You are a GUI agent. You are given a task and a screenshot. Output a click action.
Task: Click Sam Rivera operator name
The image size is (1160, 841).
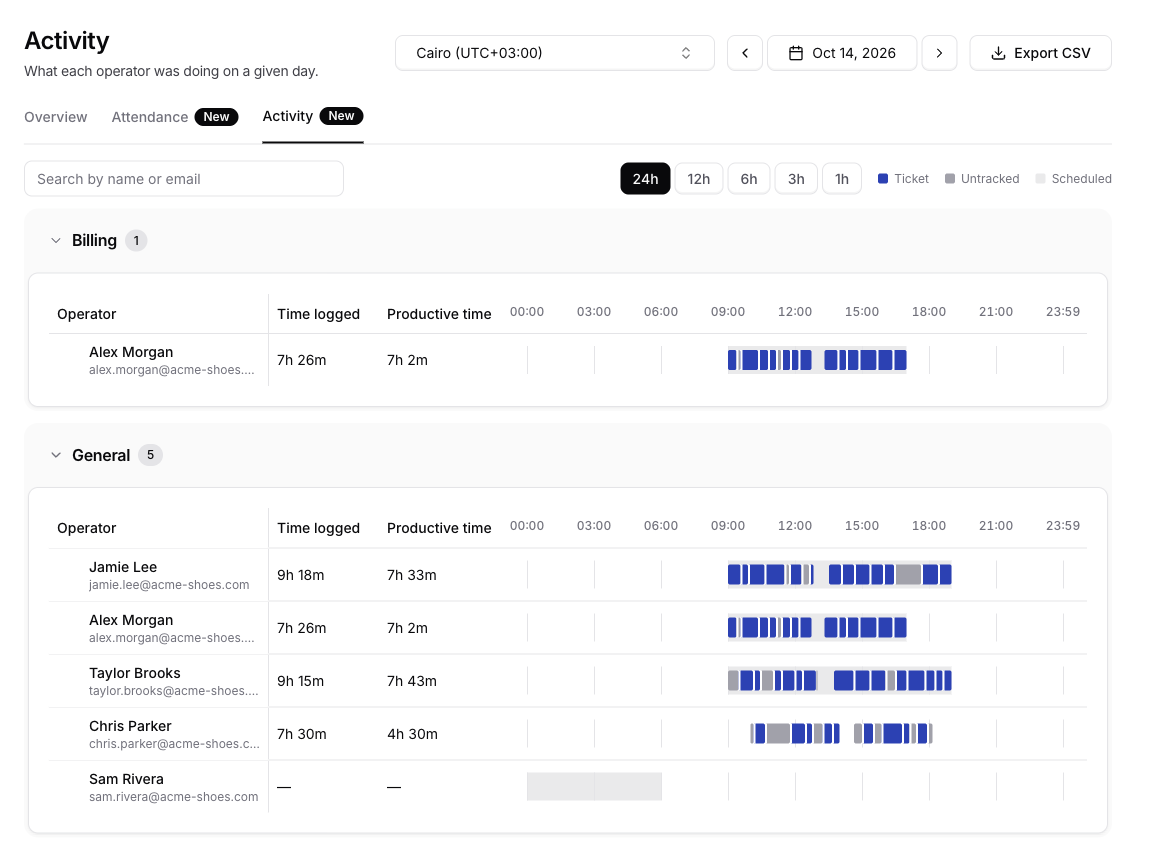click(x=127, y=780)
